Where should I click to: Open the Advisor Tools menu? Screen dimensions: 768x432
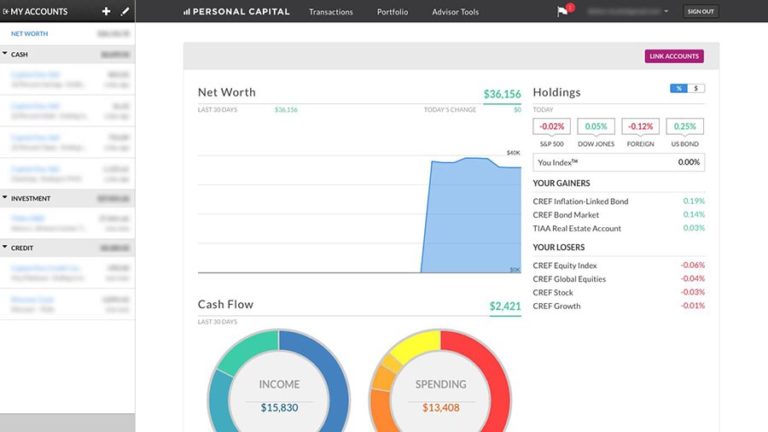tap(455, 12)
